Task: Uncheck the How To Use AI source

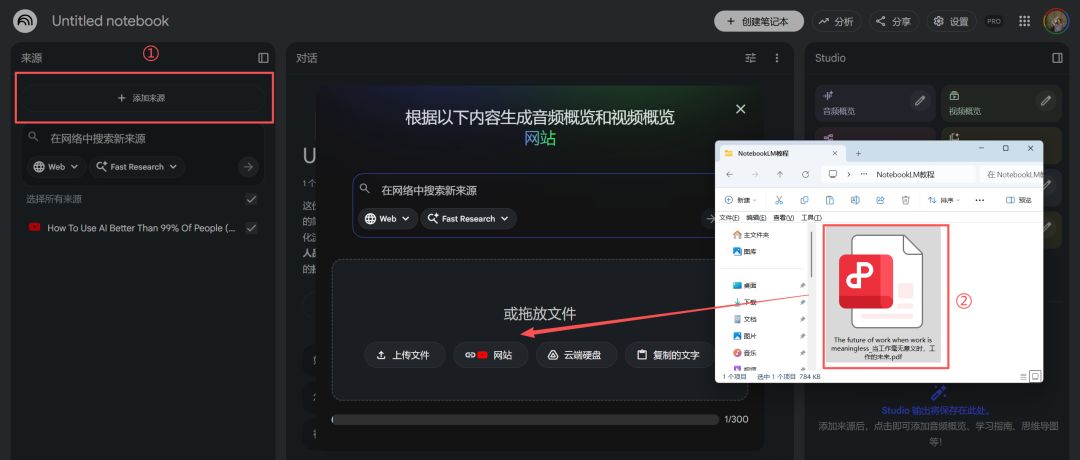Action: (251, 228)
